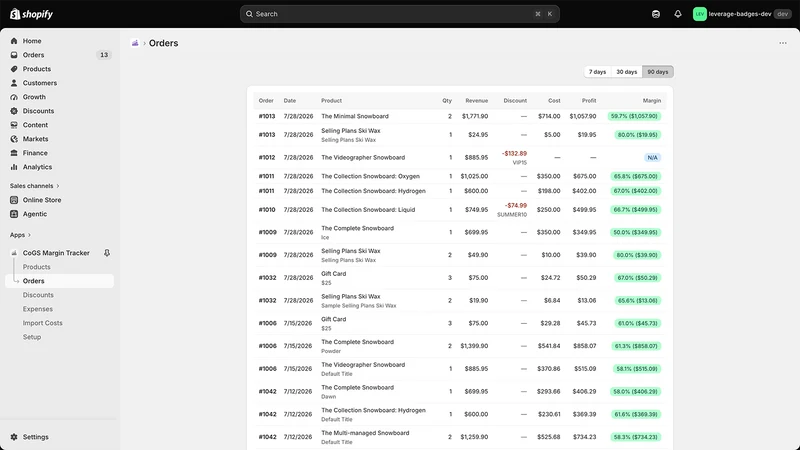The height and width of the screenshot is (450, 800).
Task: Open Products under CoGS Margin Tracker
Action: coord(36,267)
